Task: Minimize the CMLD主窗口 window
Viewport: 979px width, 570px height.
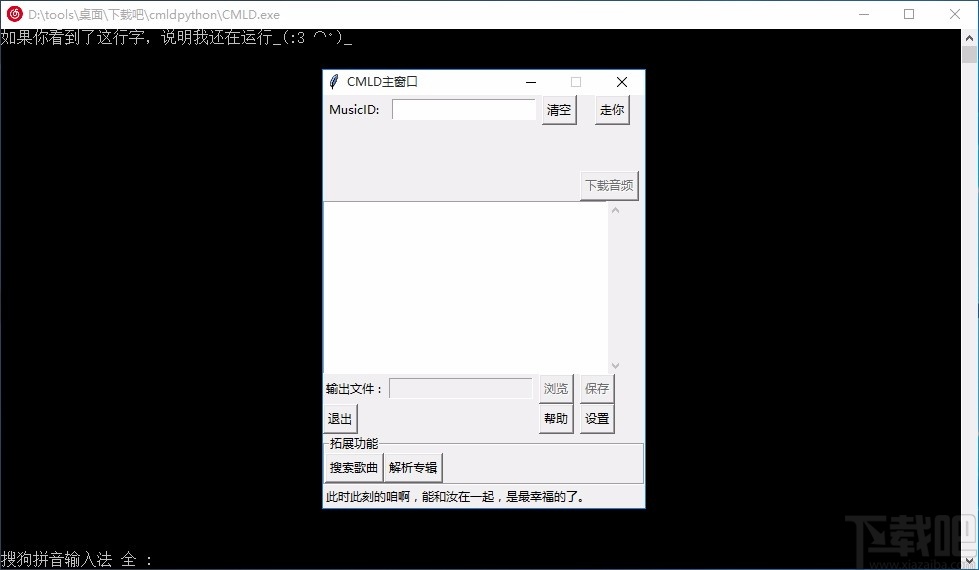Action: pos(531,82)
